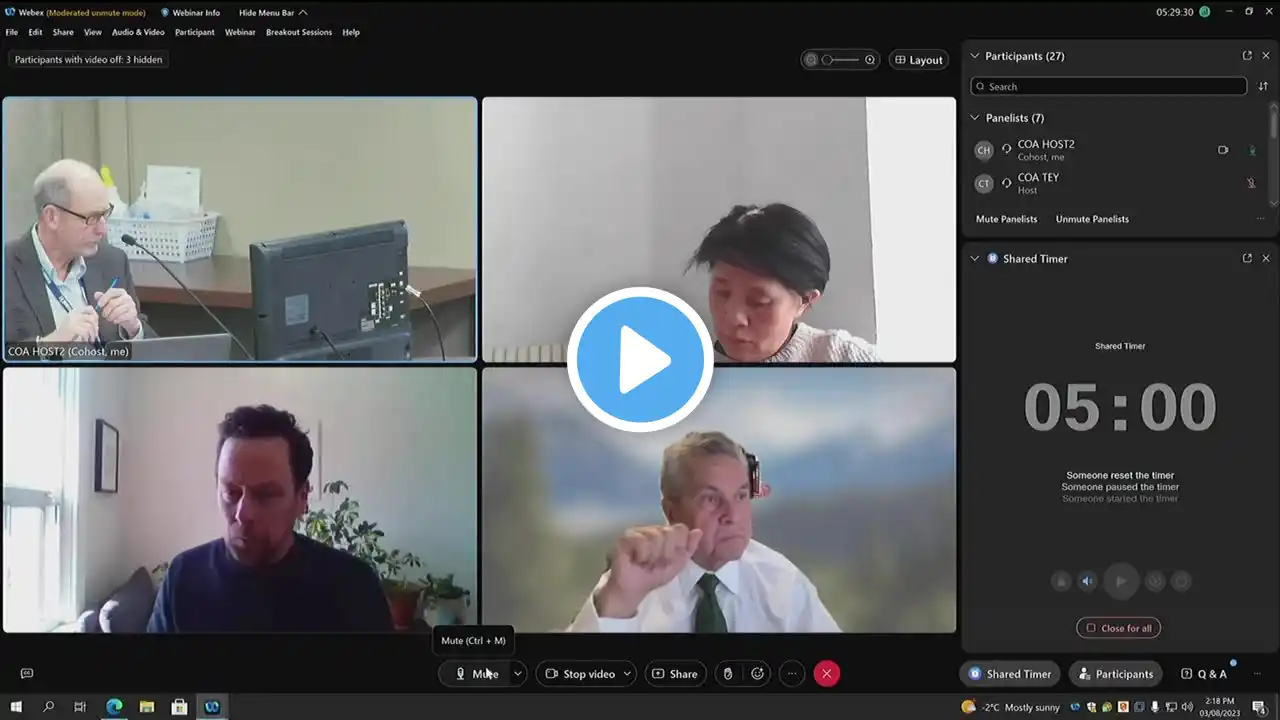Viewport: 1280px width, 720px height.
Task: Pop out the Shared Timer panel
Action: (x=1247, y=258)
